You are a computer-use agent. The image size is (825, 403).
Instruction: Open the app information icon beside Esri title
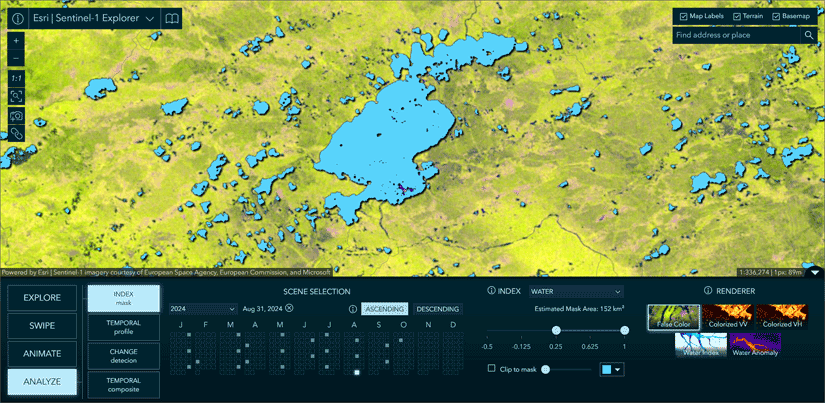(17, 18)
